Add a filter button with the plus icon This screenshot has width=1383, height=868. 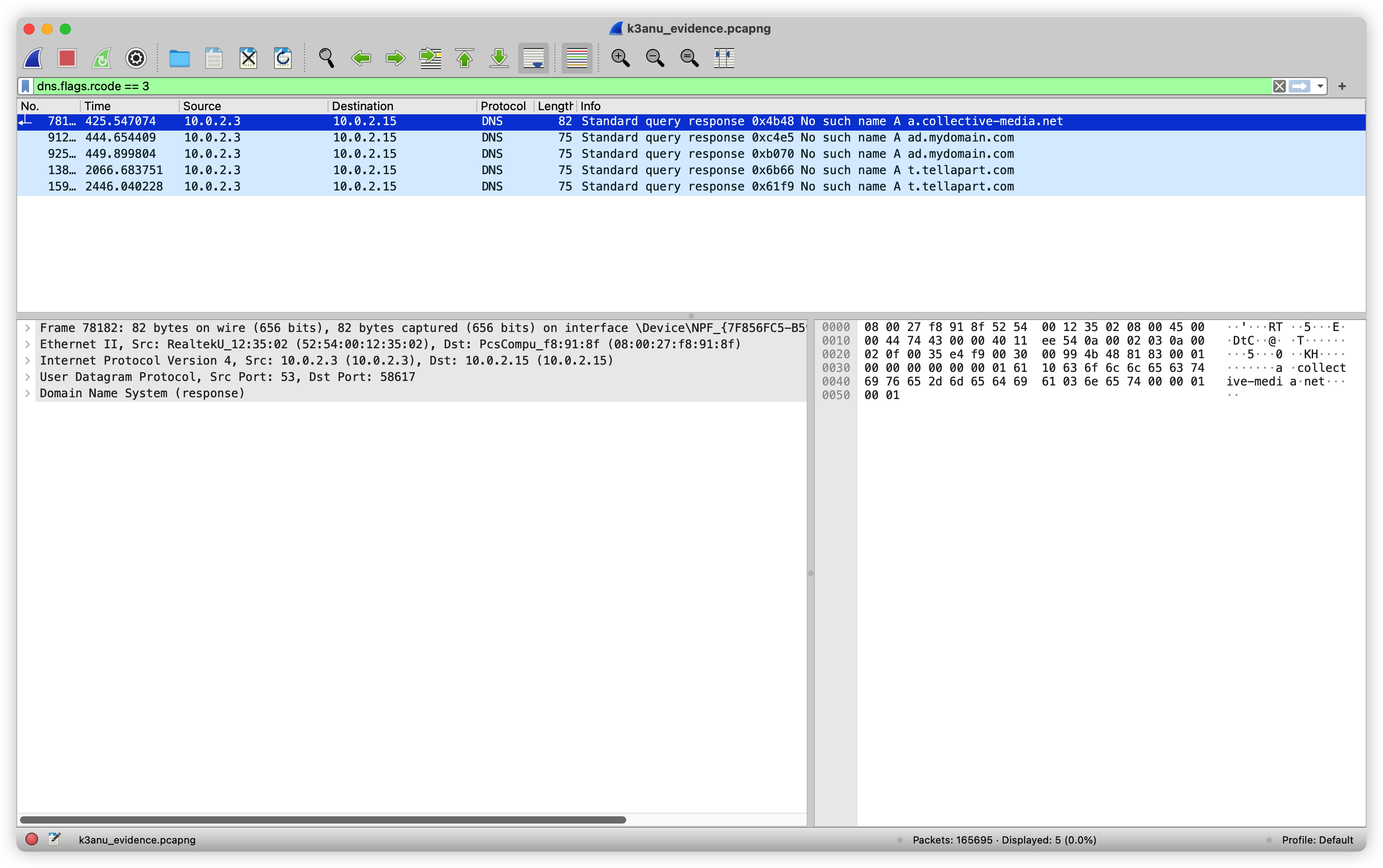(x=1342, y=86)
